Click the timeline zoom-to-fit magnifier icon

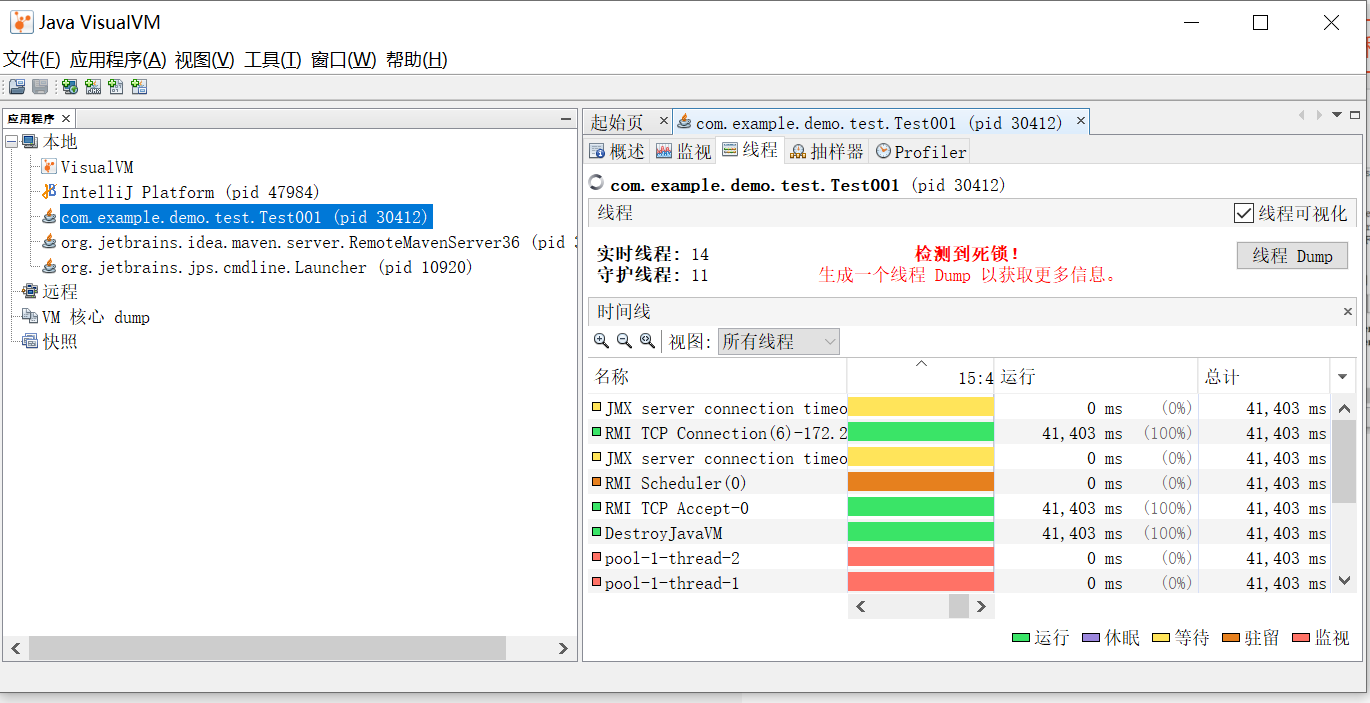[647, 341]
